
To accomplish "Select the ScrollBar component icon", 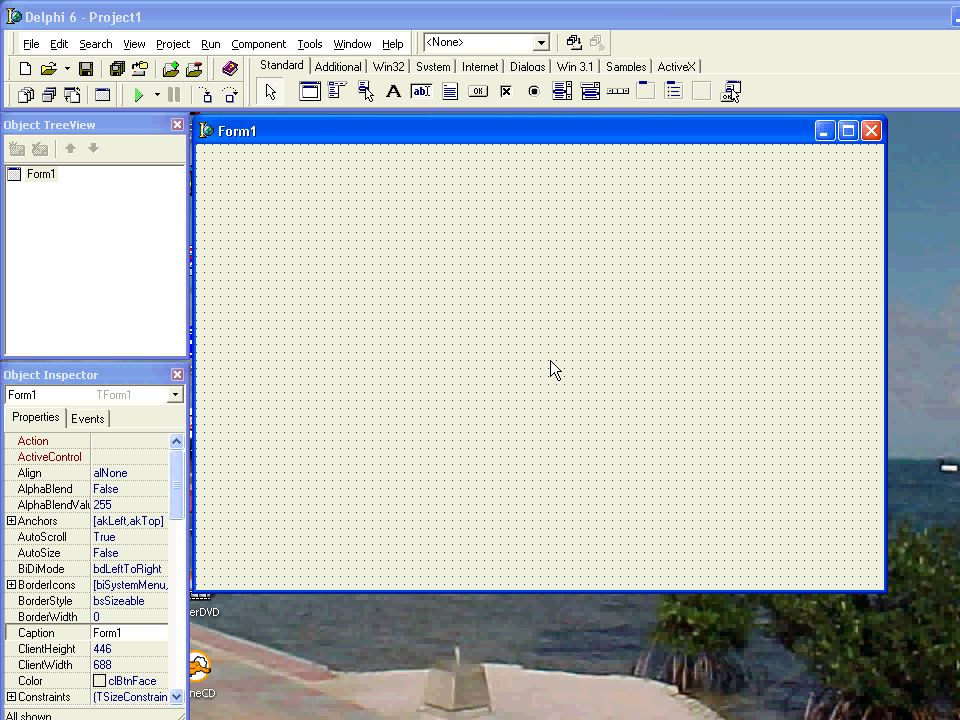I will 618,92.
